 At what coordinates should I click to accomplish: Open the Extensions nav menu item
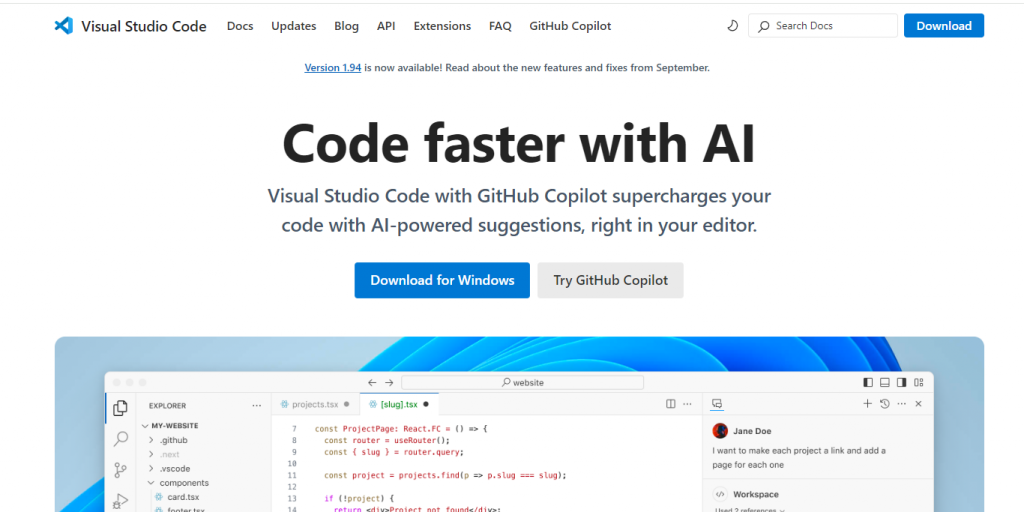point(442,26)
